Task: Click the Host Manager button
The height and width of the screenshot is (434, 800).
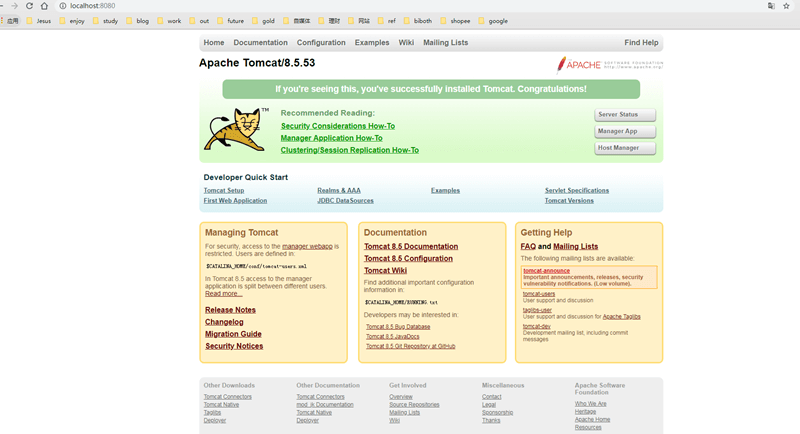Action: coord(625,148)
